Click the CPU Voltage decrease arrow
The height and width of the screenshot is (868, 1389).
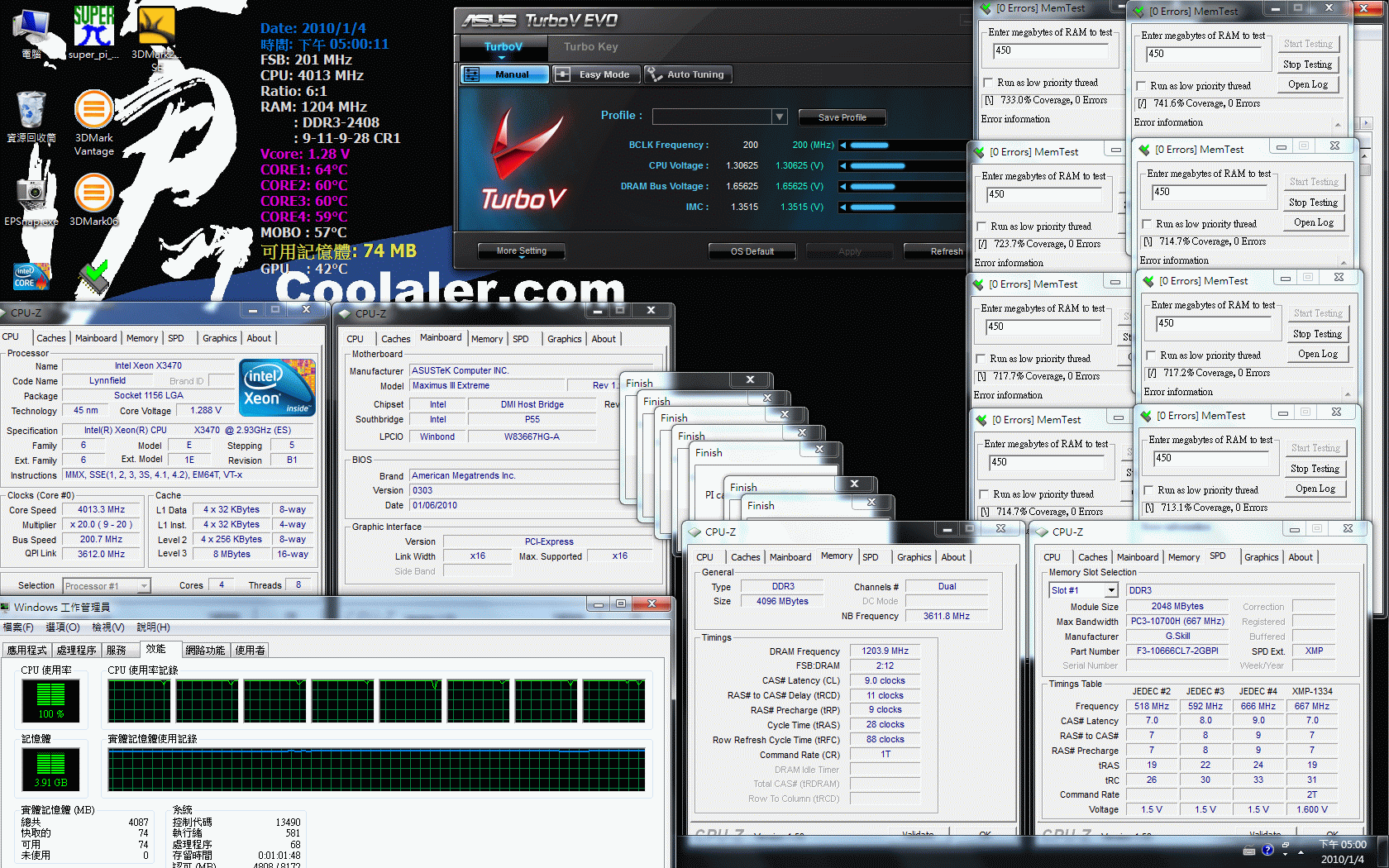coord(843,166)
